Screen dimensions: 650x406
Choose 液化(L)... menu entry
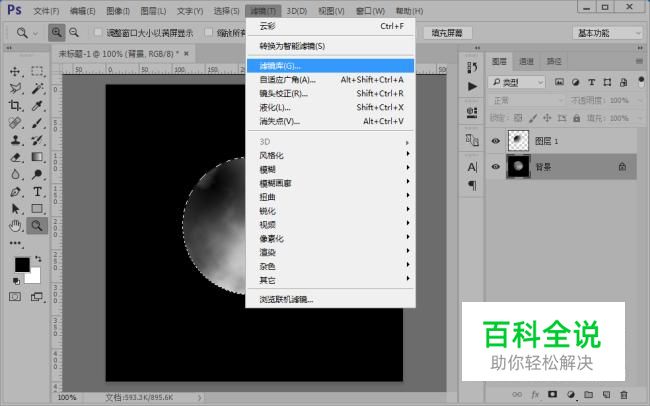[x=331, y=107]
